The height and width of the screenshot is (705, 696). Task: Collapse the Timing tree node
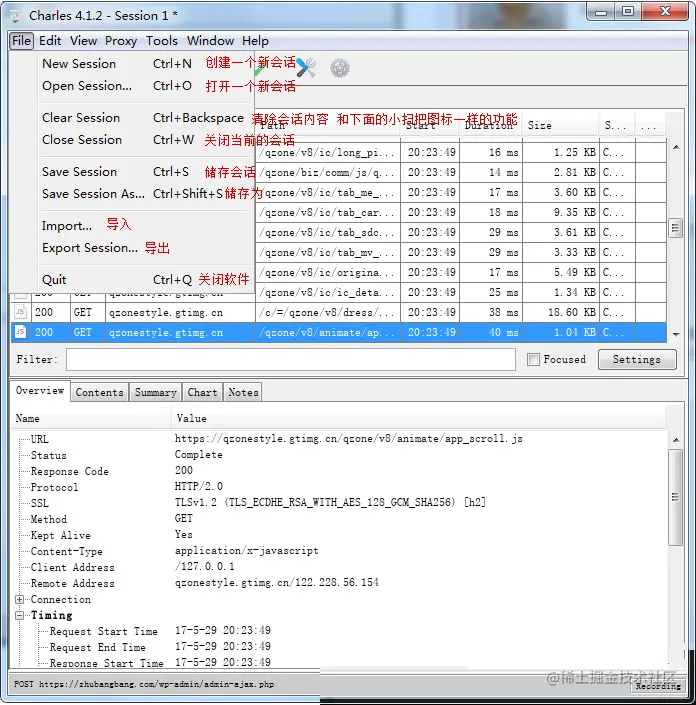click(19, 615)
